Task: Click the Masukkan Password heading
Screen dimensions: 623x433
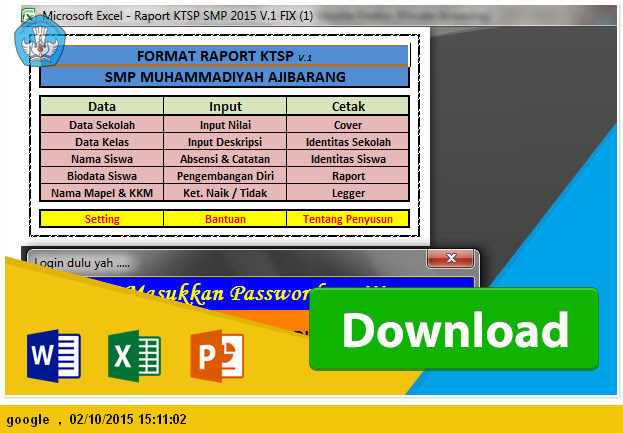Action: pos(222,293)
